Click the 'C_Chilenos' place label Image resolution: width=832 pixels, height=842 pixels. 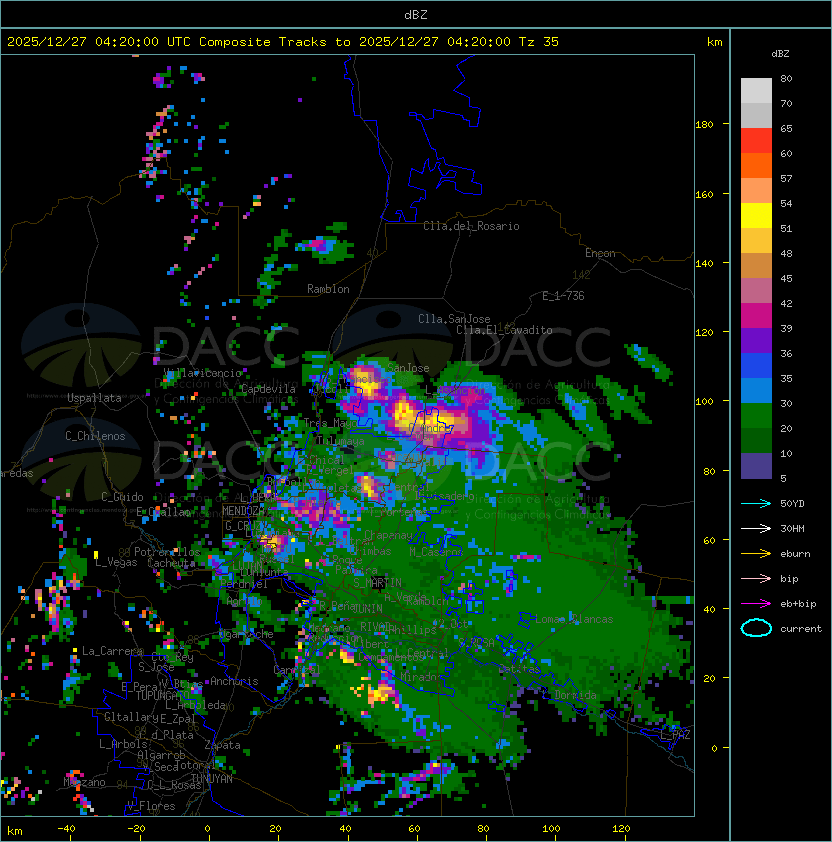coord(95,436)
